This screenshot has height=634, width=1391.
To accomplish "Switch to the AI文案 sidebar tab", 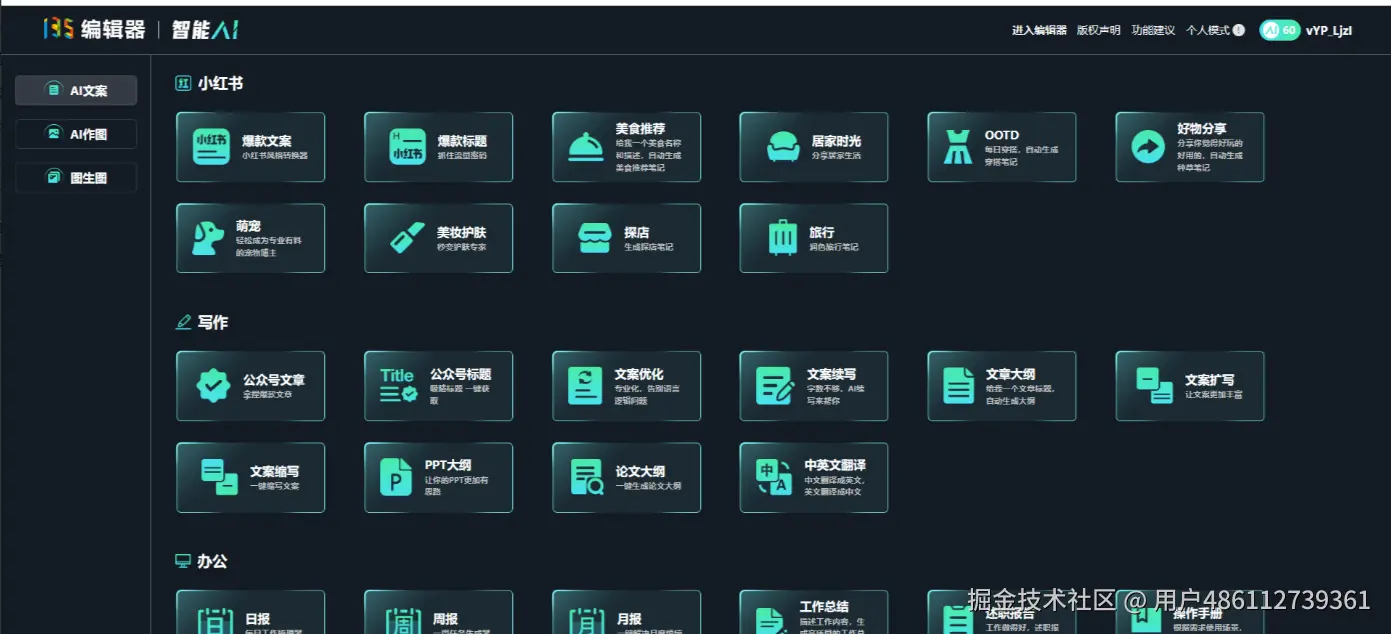I will (x=76, y=90).
